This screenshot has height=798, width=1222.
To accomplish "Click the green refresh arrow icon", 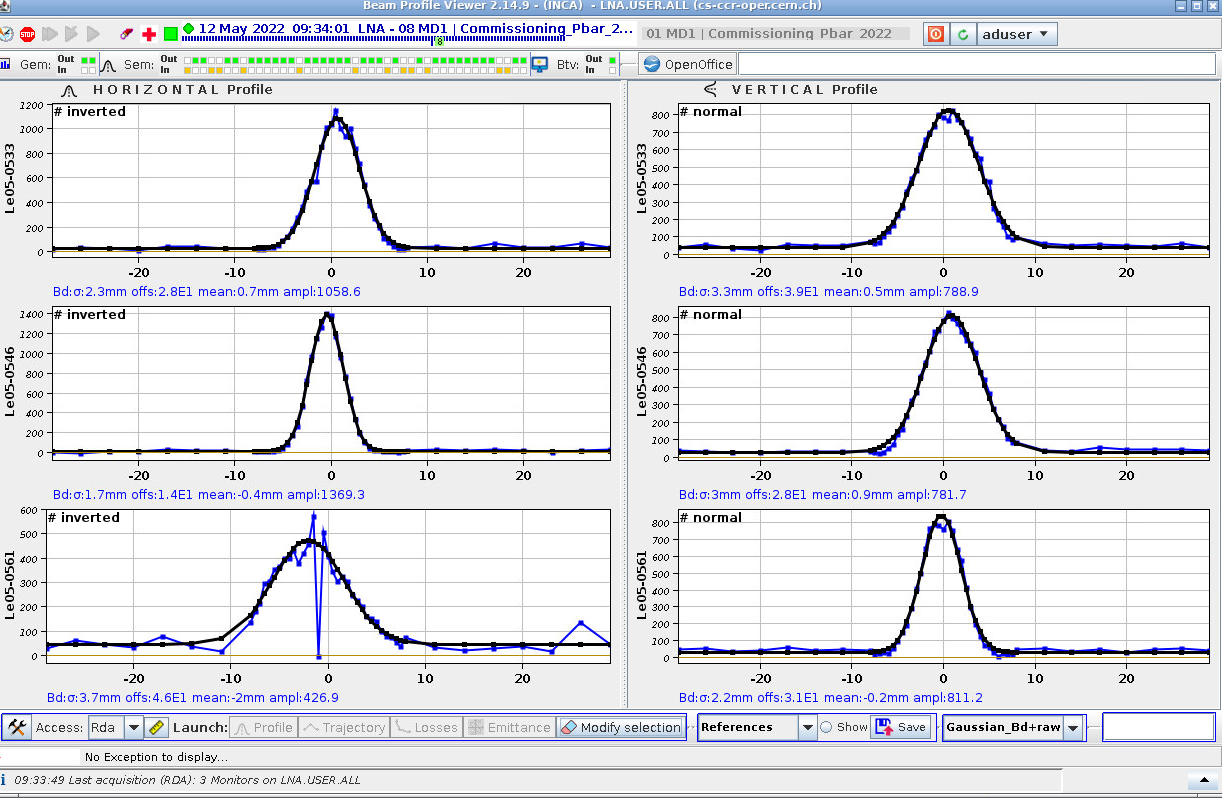I will click(962, 34).
